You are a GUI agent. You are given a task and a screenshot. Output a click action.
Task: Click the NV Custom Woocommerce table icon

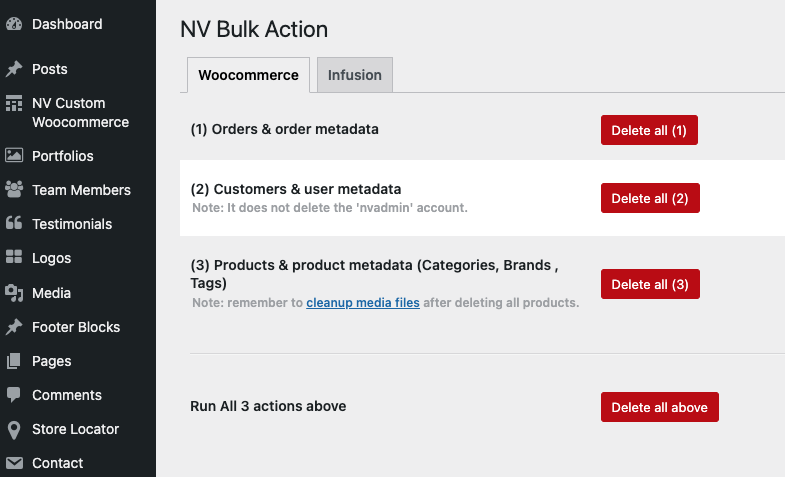14,103
